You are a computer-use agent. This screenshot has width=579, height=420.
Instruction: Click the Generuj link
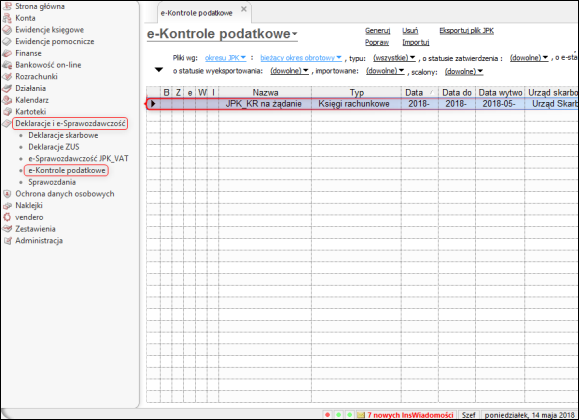pos(377,31)
